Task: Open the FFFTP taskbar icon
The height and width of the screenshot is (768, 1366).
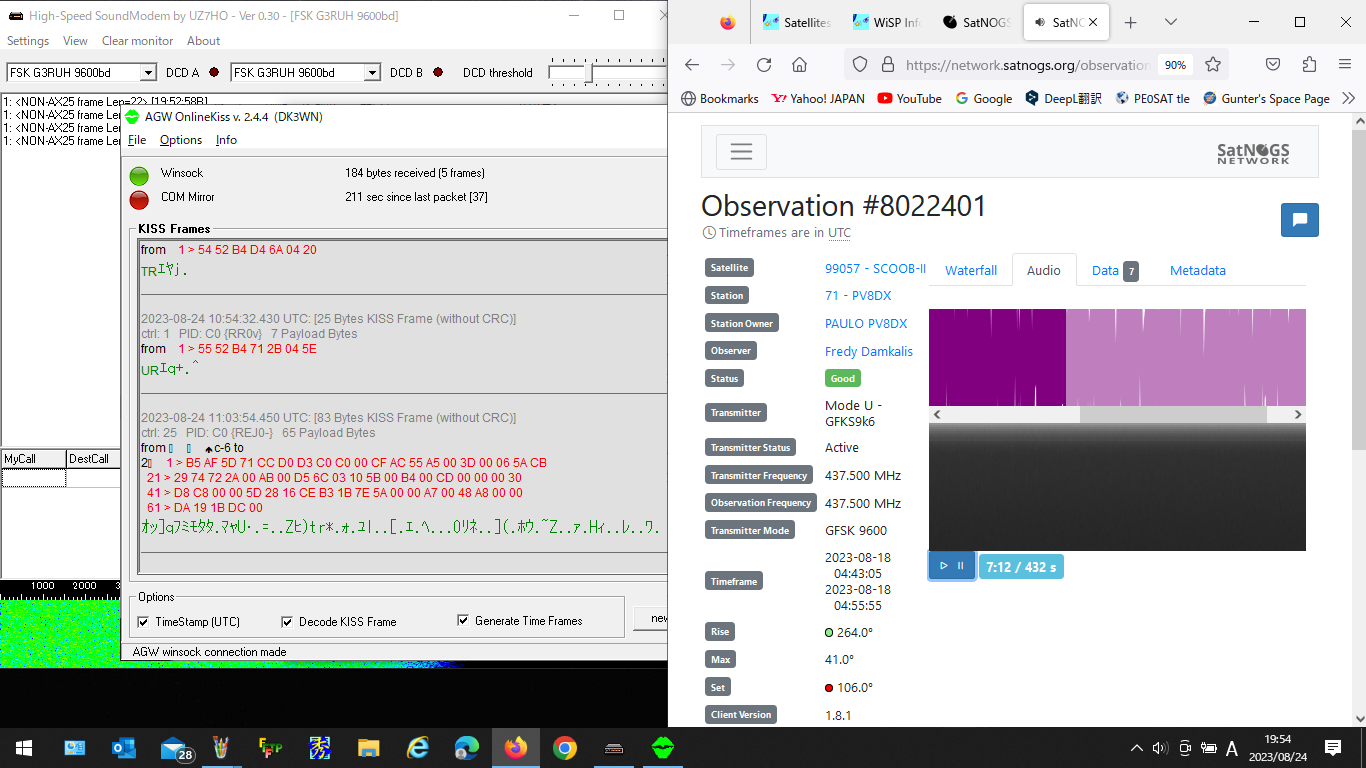Action: coord(271,748)
